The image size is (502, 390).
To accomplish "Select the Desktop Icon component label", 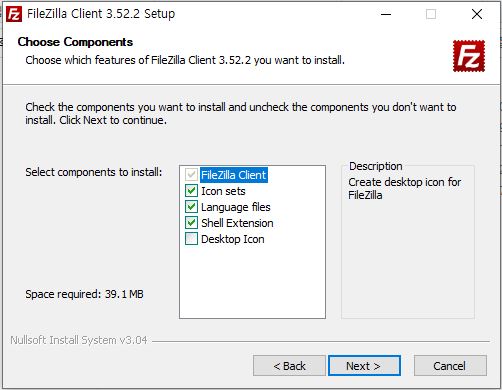I will point(233,239).
